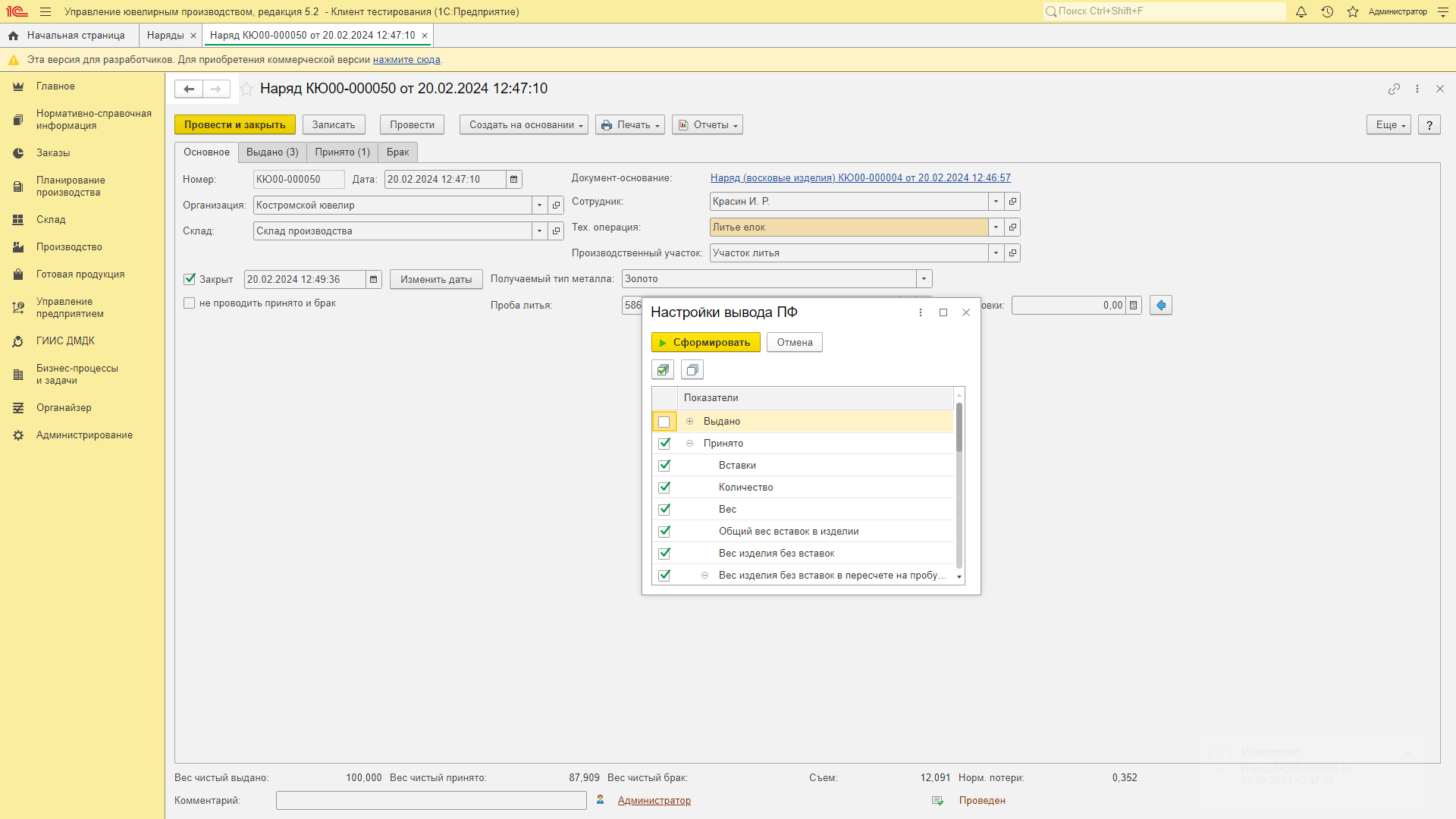Uncheck Принято indicator checkbox

click(664, 444)
